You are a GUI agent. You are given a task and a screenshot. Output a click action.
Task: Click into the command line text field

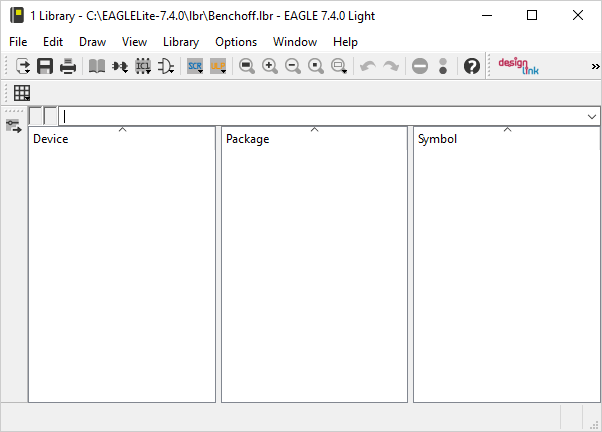320,117
